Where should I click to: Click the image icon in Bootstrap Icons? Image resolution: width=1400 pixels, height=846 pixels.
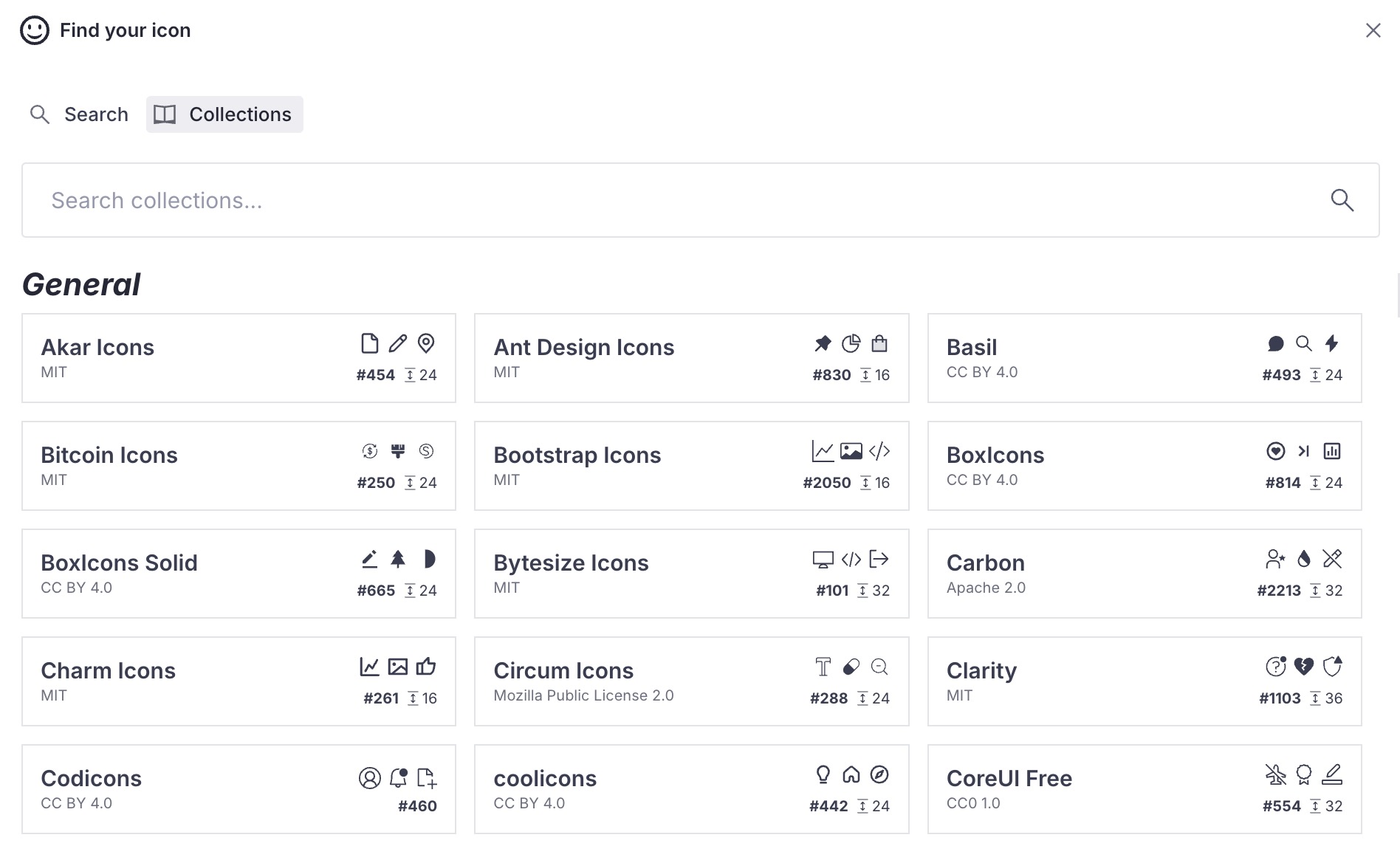[x=851, y=451]
